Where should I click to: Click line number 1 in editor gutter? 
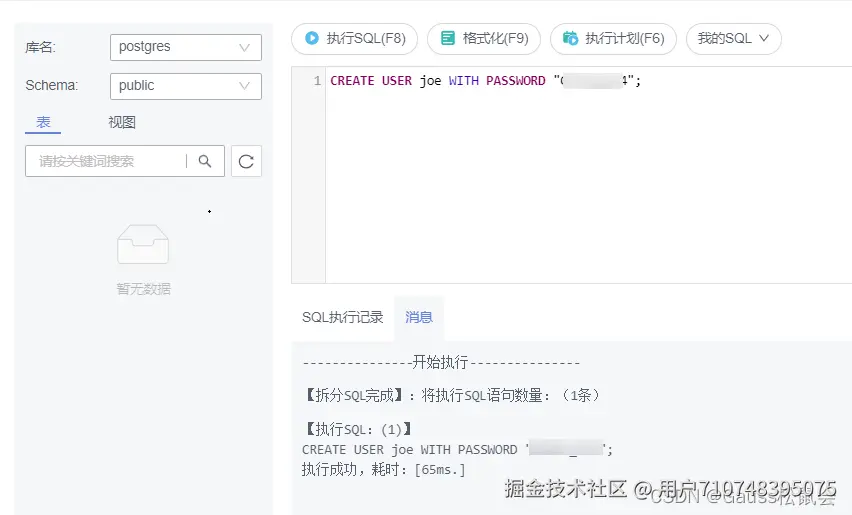pos(317,81)
